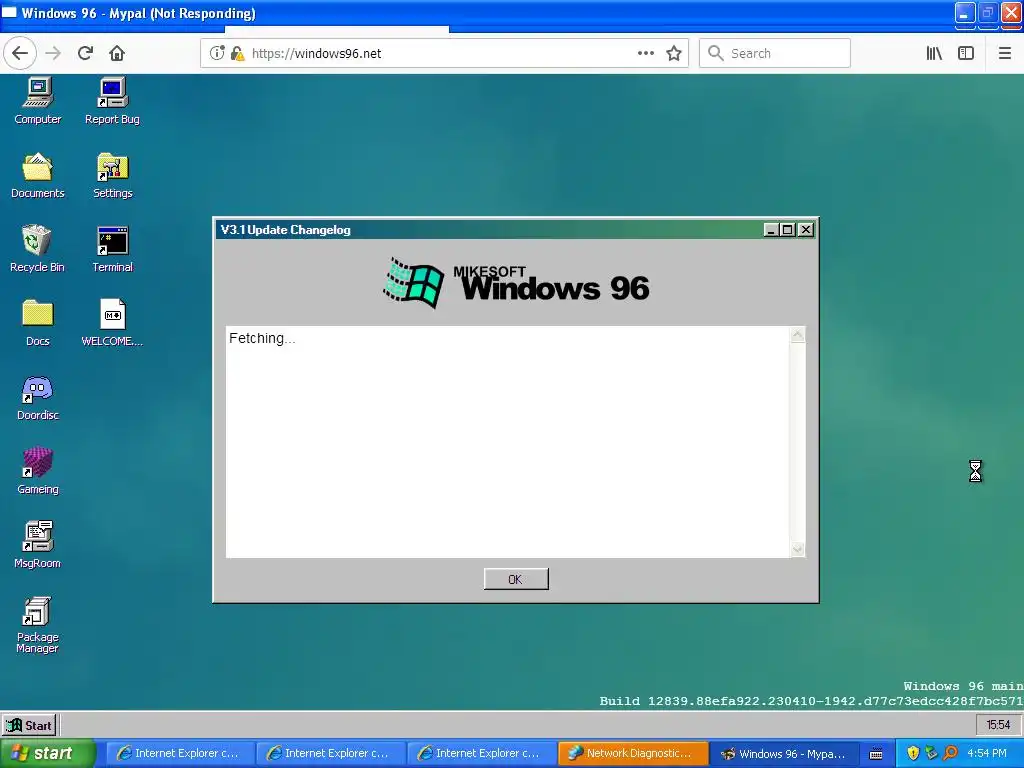Click the changelog scrollbar down arrow

coord(797,549)
